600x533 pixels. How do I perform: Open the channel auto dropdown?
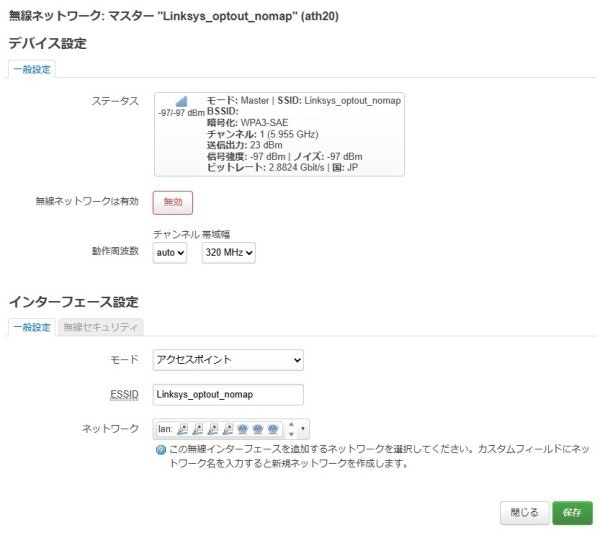coord(170,253)
